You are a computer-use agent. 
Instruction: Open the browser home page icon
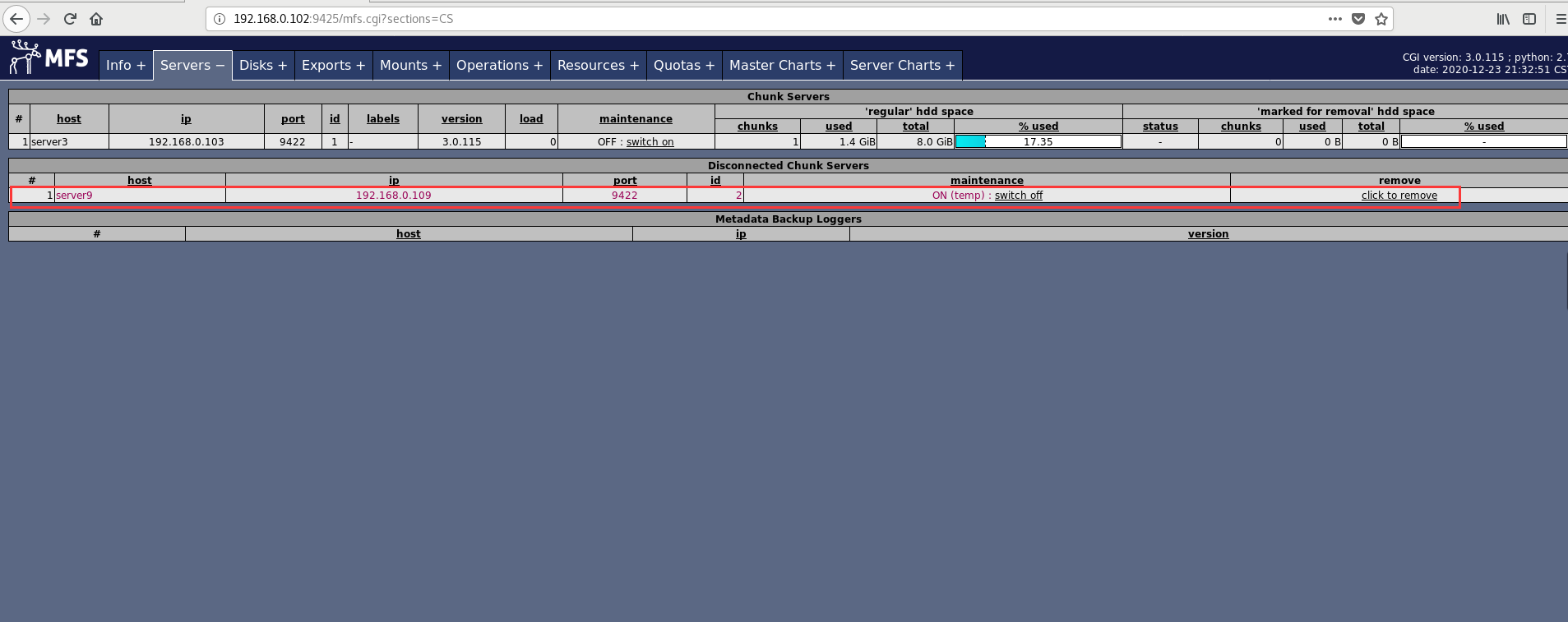pos(96,18)
